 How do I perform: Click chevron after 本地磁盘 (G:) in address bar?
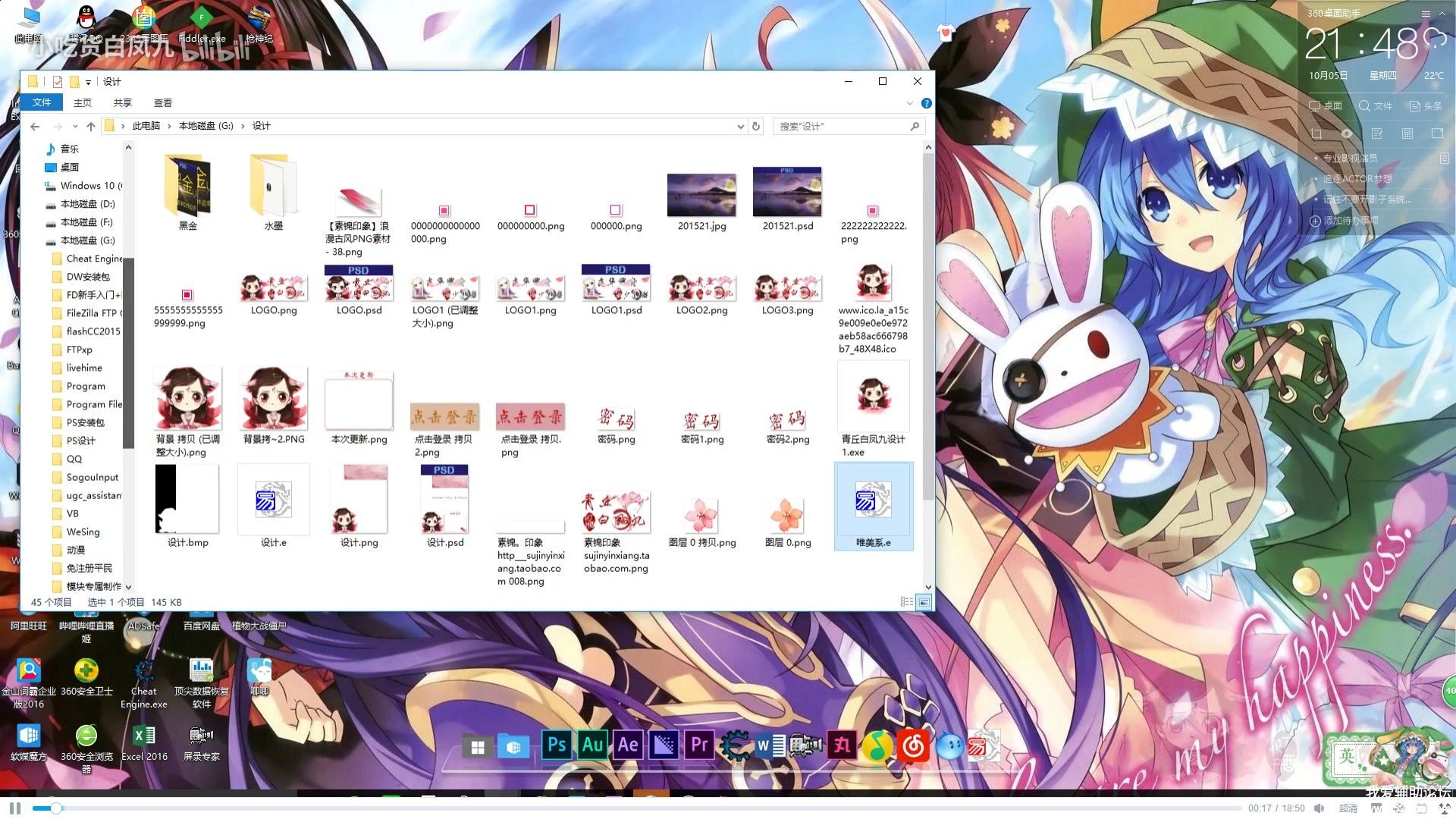243,127
